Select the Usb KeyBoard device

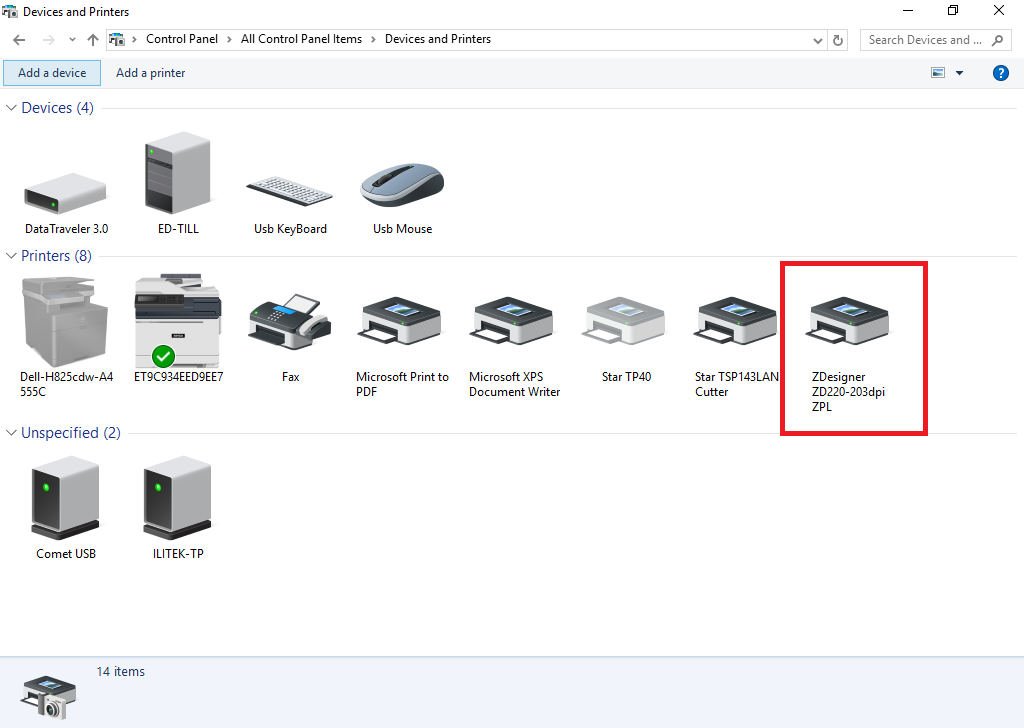(290, 192)
